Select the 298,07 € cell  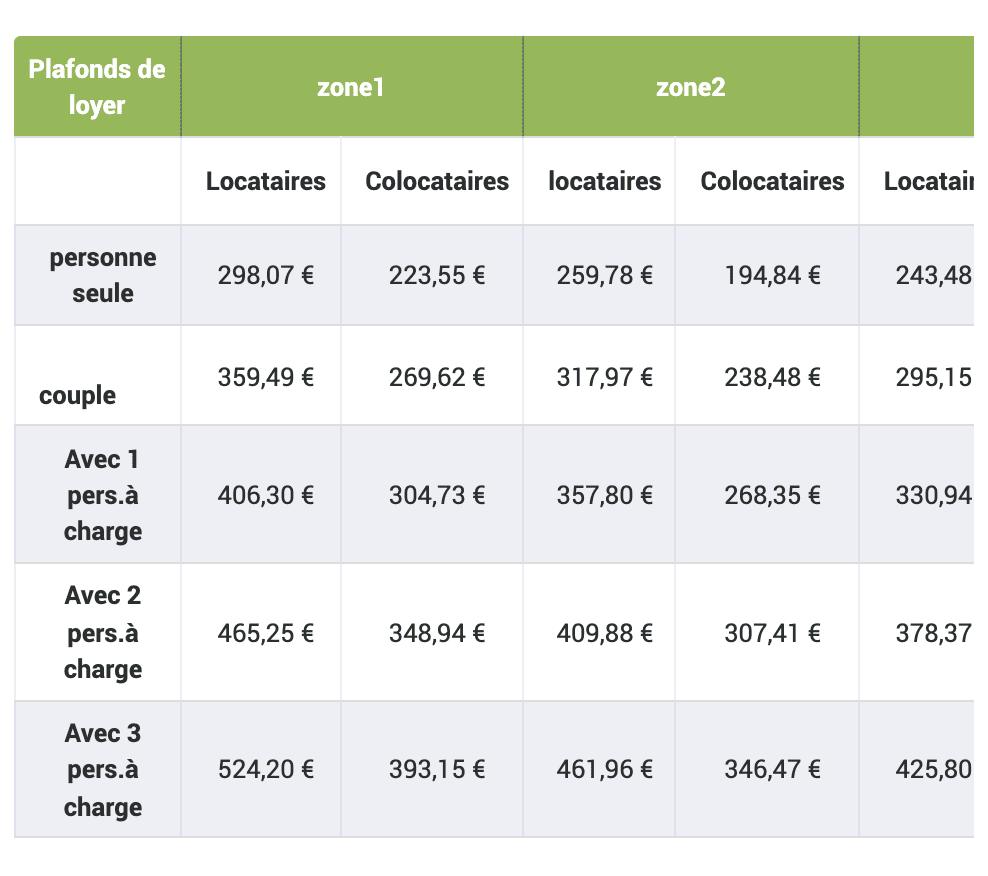coord(266,275)
